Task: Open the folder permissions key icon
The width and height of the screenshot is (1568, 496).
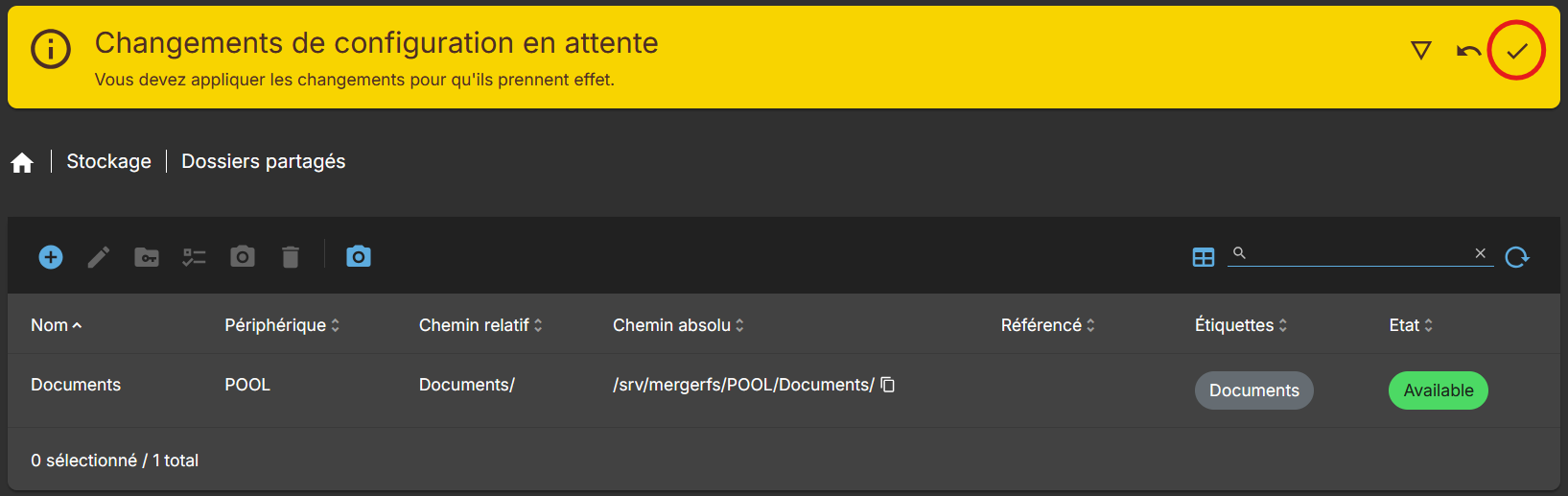Action: pyautogui.click(x=147, y=256)
